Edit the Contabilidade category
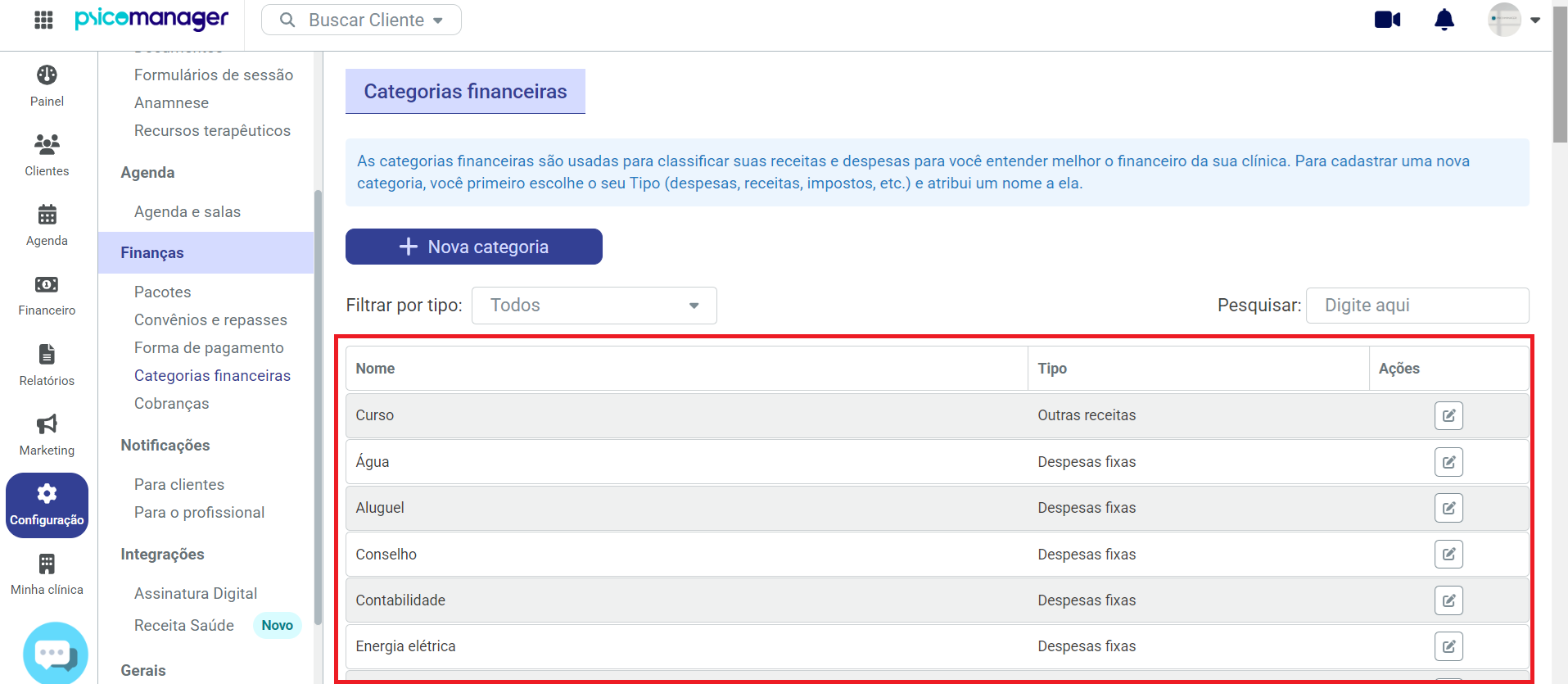This screenshot has width=1568, height=684. click(x=1448, y=600)
